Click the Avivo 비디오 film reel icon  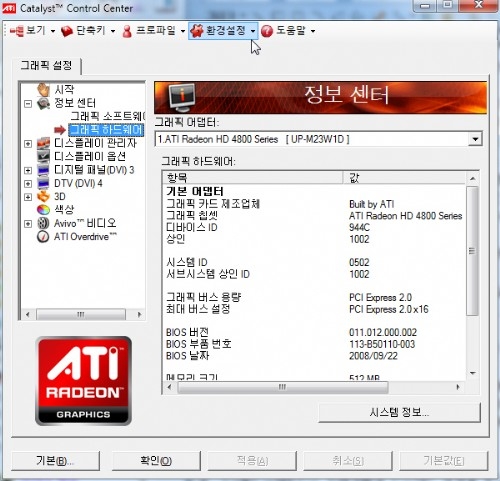point(43,223)
